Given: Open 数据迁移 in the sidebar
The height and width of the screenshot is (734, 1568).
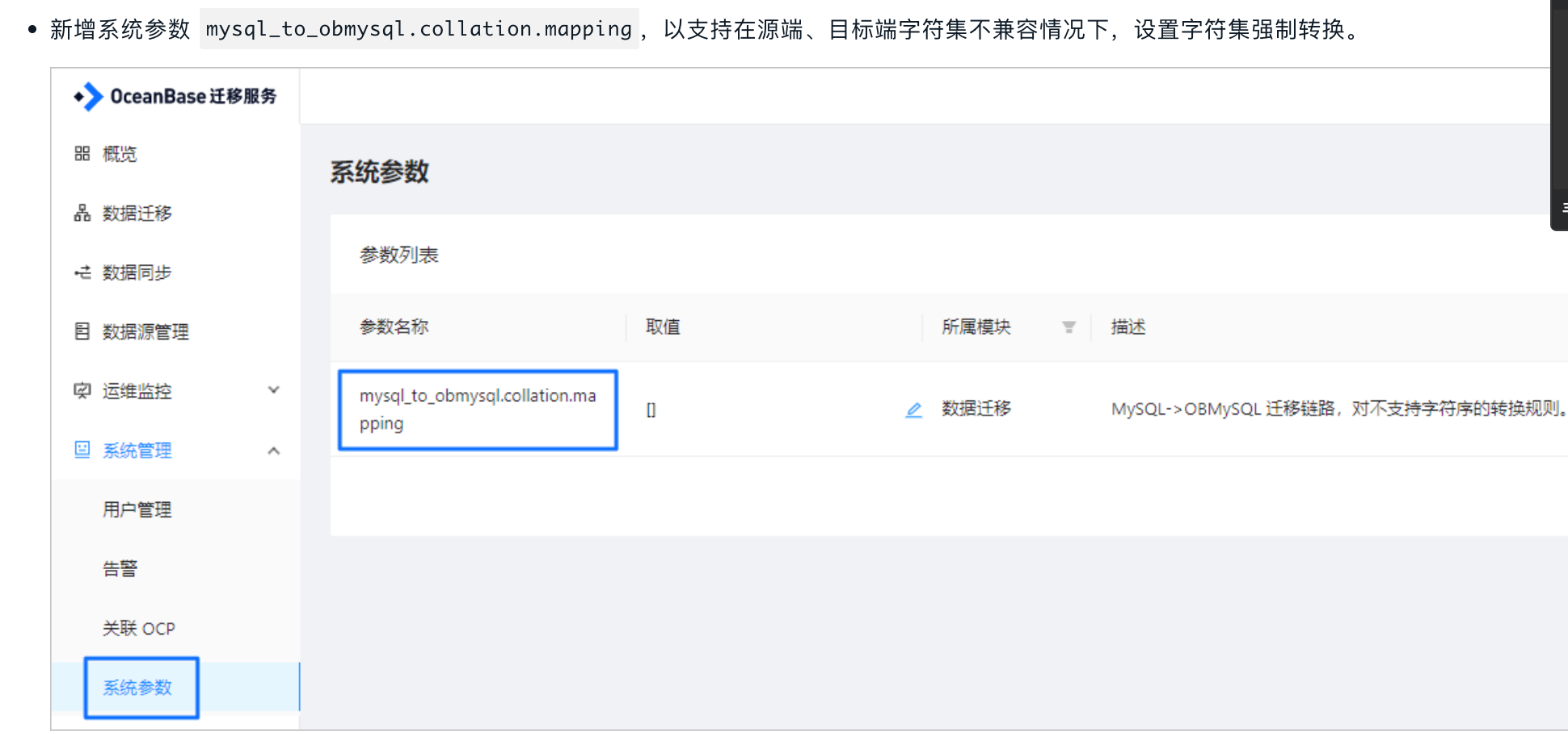Looking at the screenshot, I should tap(137, 213).
